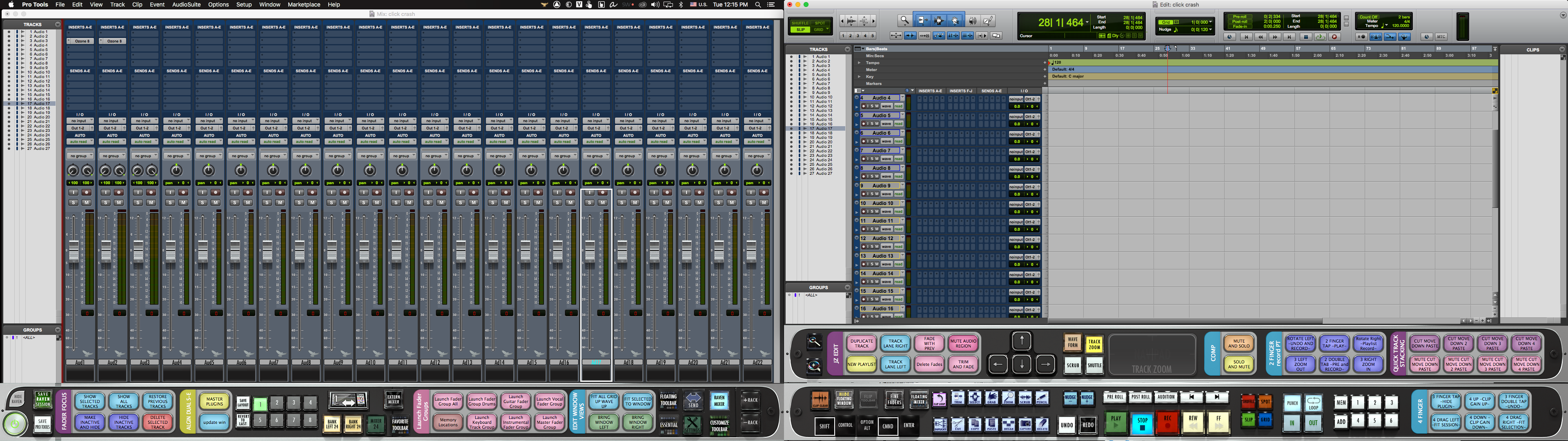This screenshot has width=1568, height=441.
Task: Click the scissors Cut icon on toolbar
Action: [x=958, y=424]
